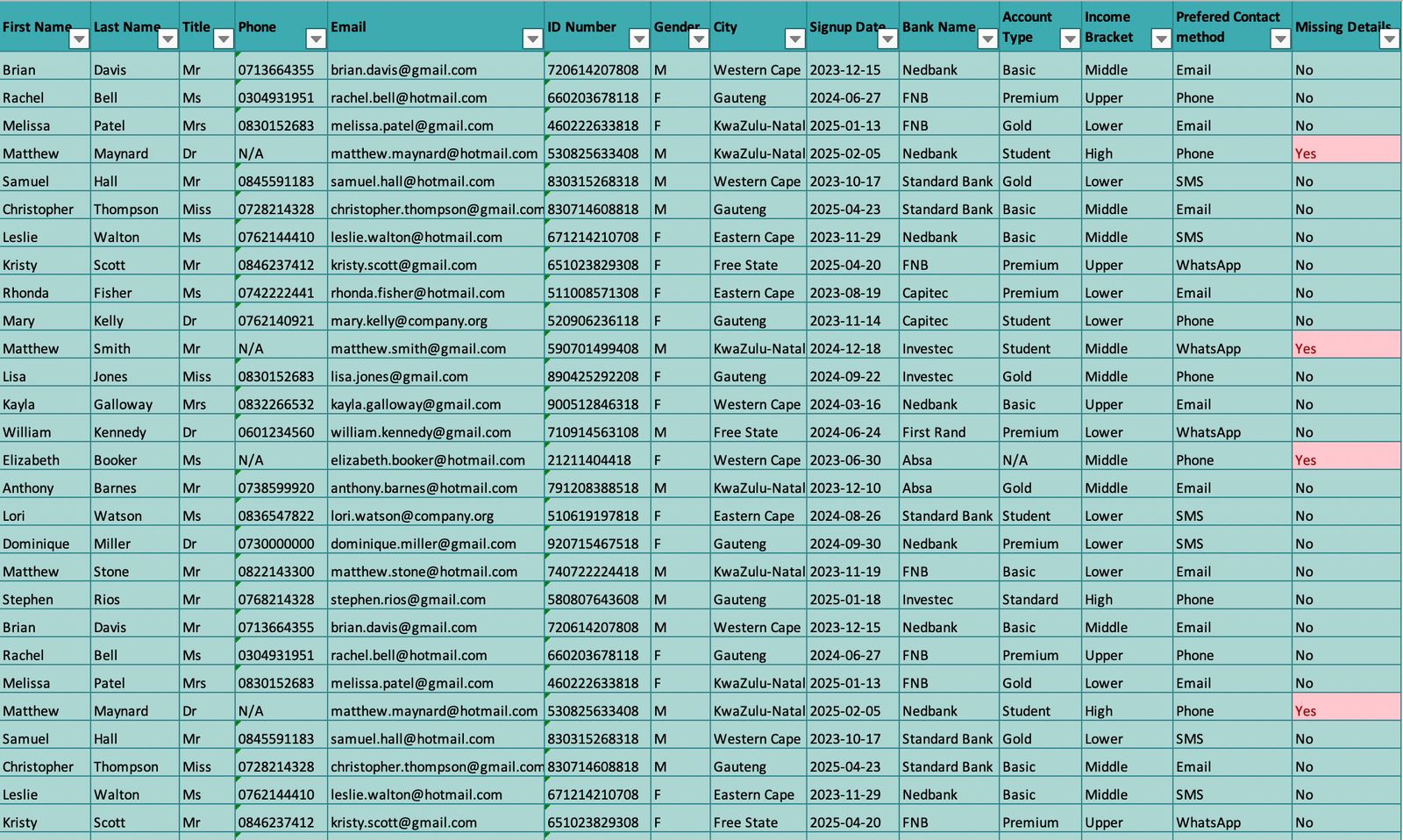The width and height of the screenshot is (1403, 840).
Task: Select email cell 'stephen.rios@gmail.com'
Action: click(x=436, y=600)
